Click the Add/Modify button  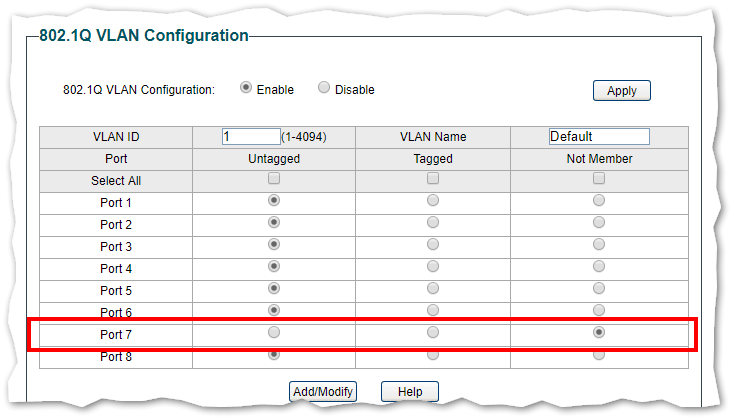click(x=322, y=392)
